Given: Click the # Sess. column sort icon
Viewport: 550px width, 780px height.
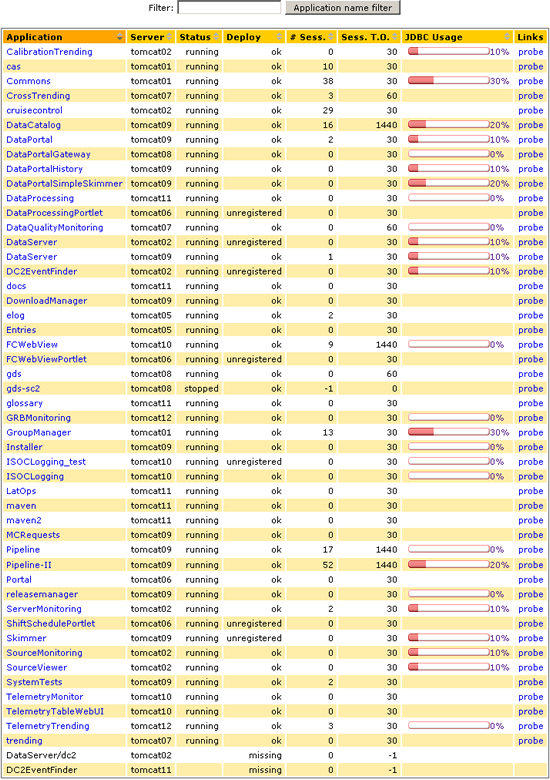Looking at the screenshot, I should coord(332,37).
